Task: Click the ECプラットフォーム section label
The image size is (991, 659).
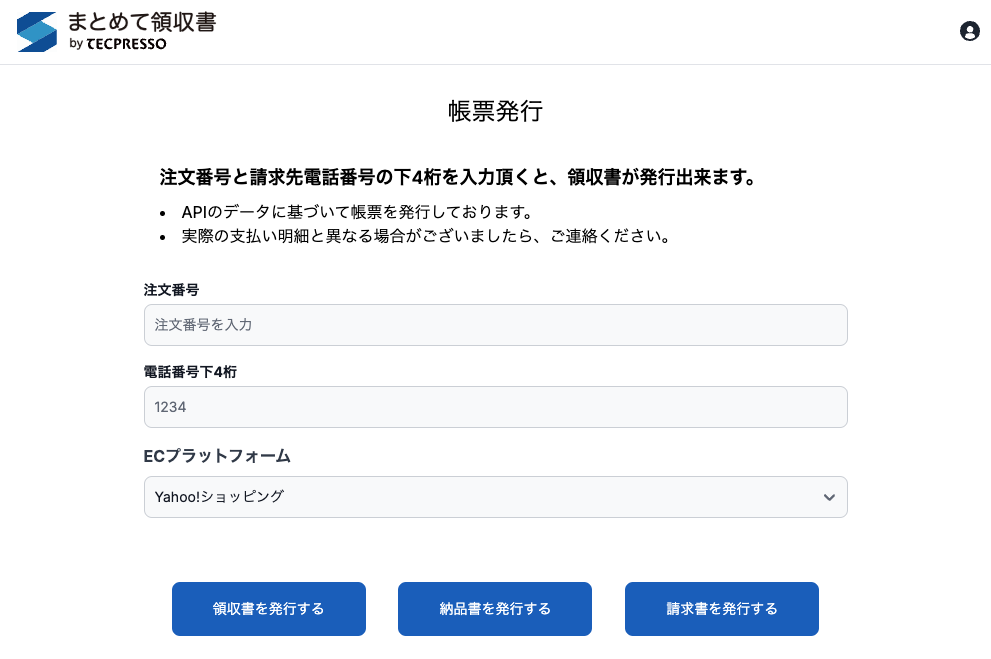Action: tap(217, 456)
